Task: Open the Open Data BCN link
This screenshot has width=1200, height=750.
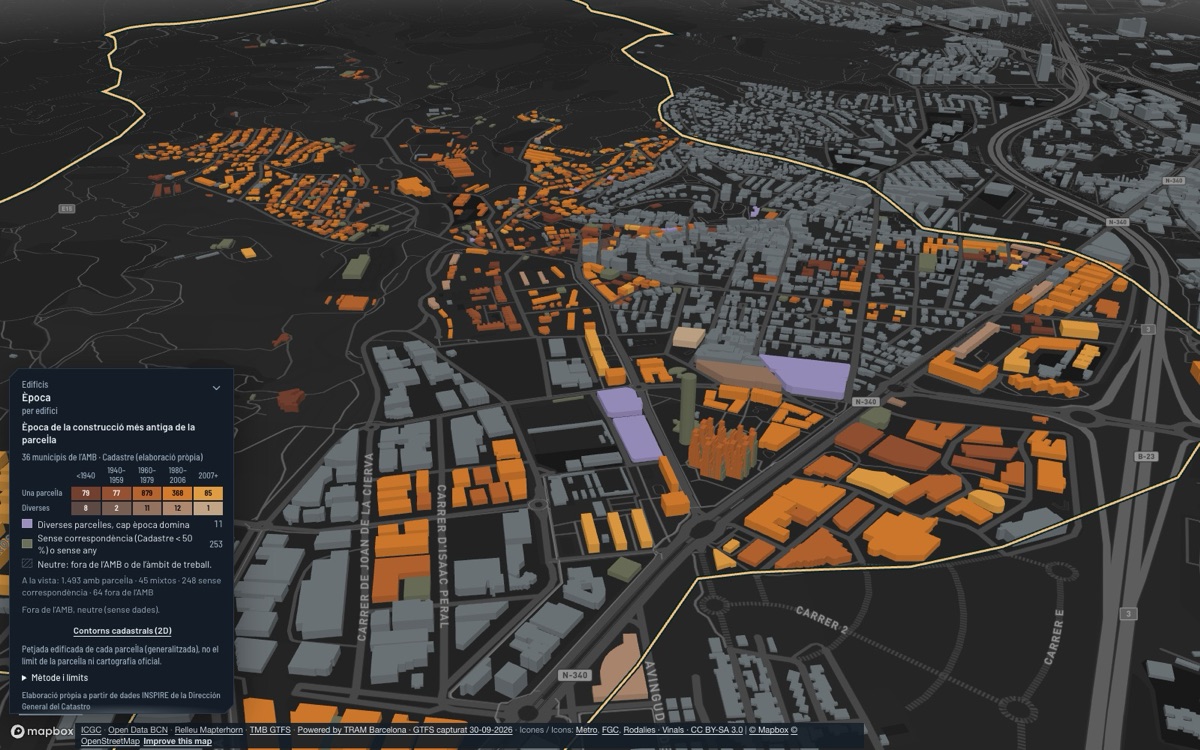Action: pyautogui.click(x=138, y=730)
